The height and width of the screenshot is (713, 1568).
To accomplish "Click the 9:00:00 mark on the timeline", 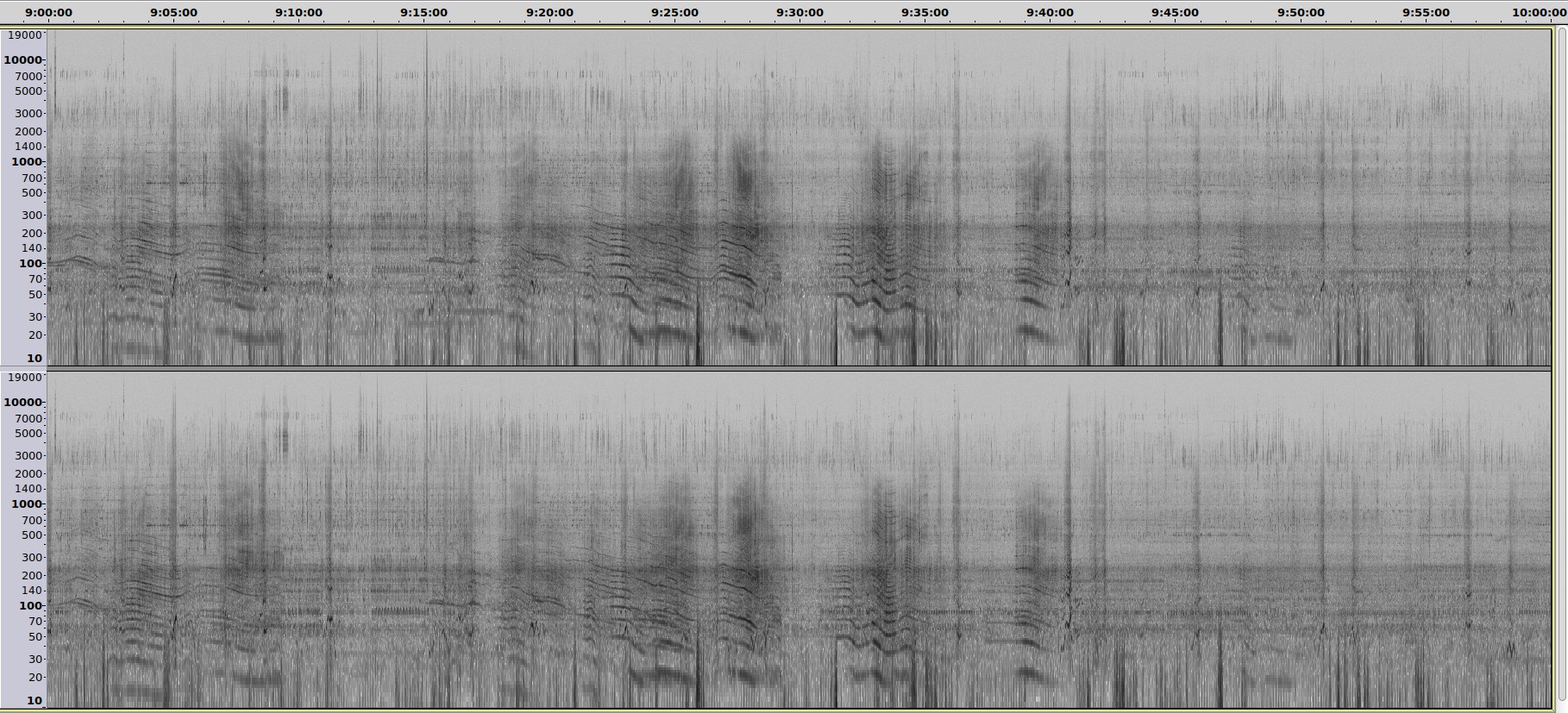I will click(48, 13).
